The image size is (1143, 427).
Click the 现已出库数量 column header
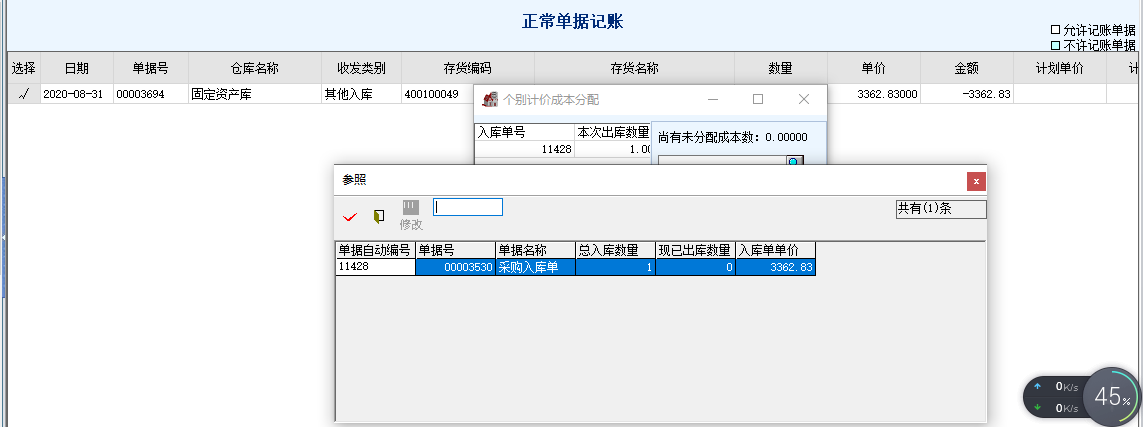[x=696, y=250]
